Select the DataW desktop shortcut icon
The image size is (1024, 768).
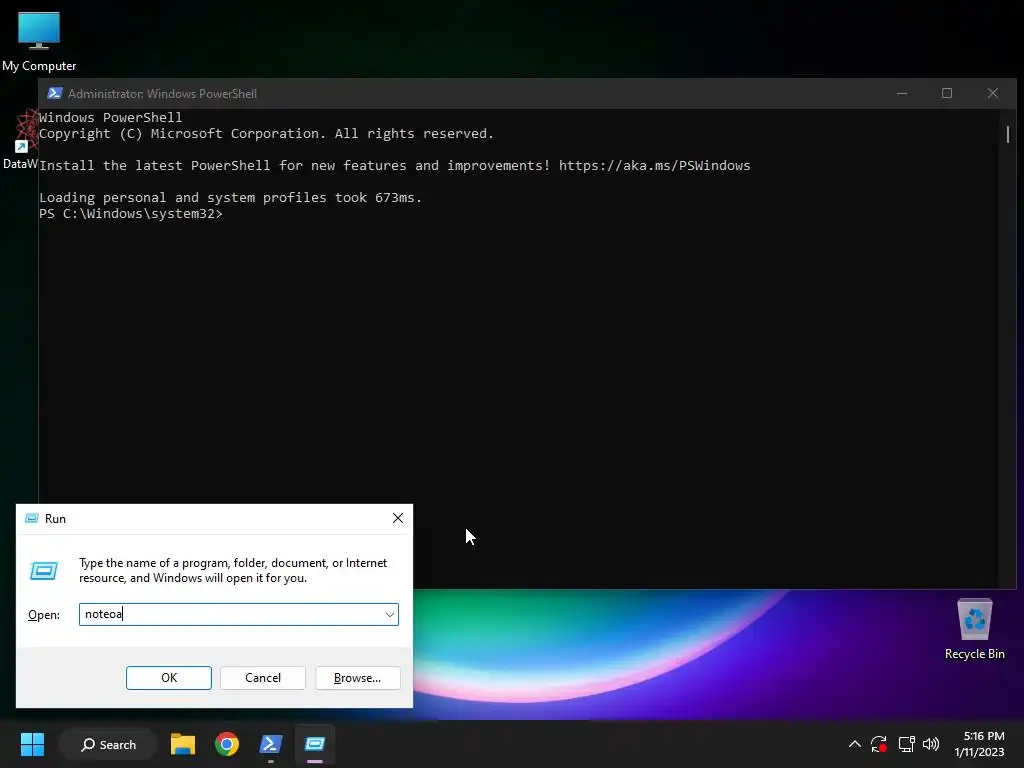click(x=20, y=140)
